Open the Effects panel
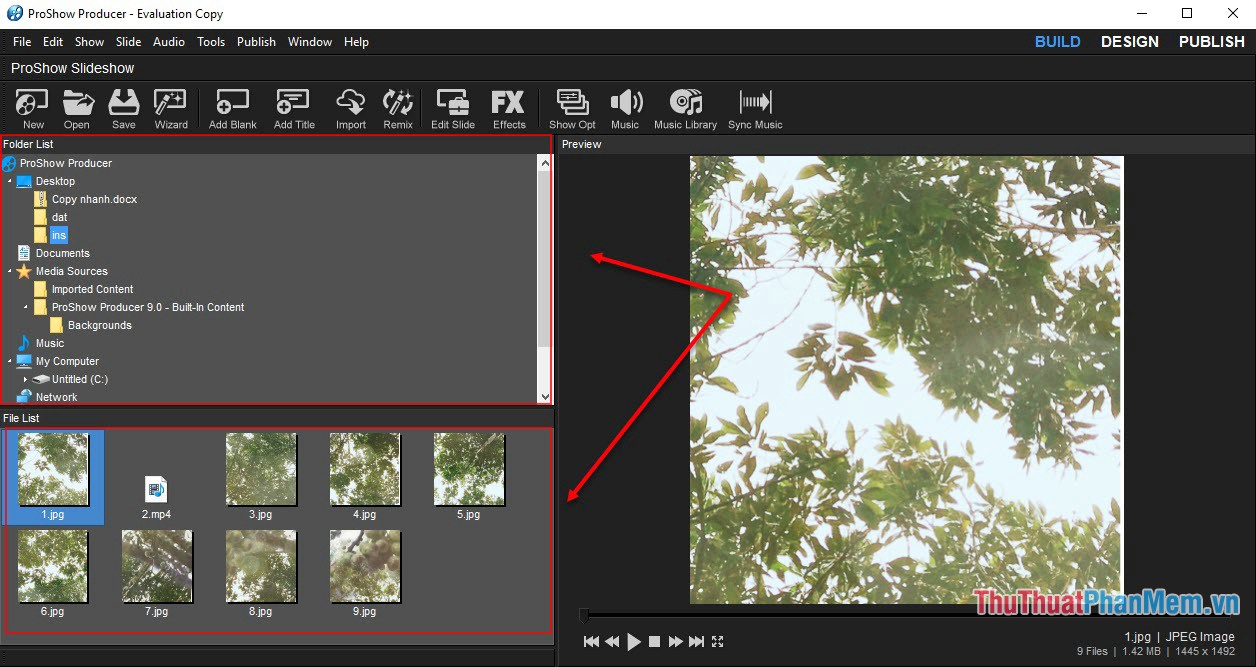Screen dimensions: 1256x667 click(508, 107)
